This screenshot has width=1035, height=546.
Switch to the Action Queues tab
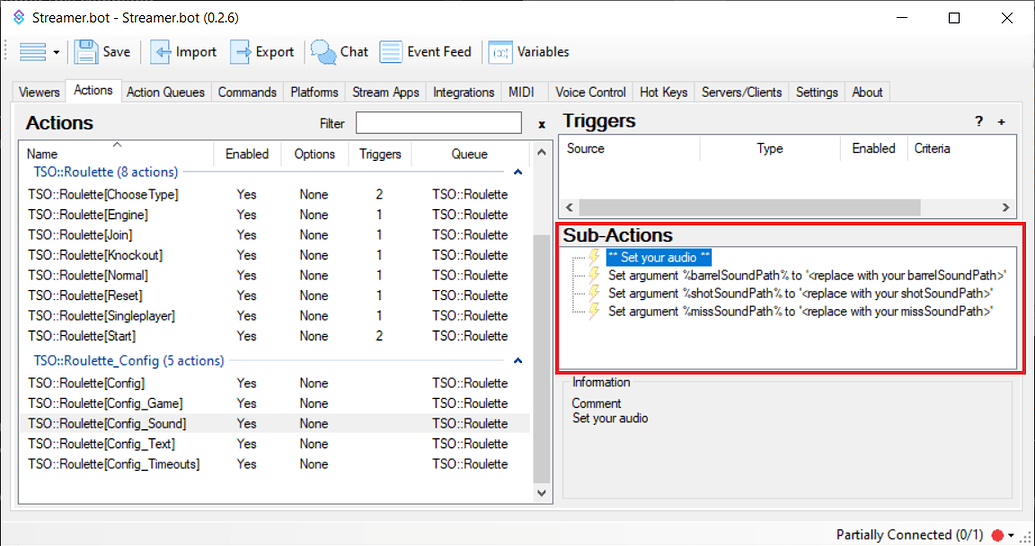(x=166, y=92)
